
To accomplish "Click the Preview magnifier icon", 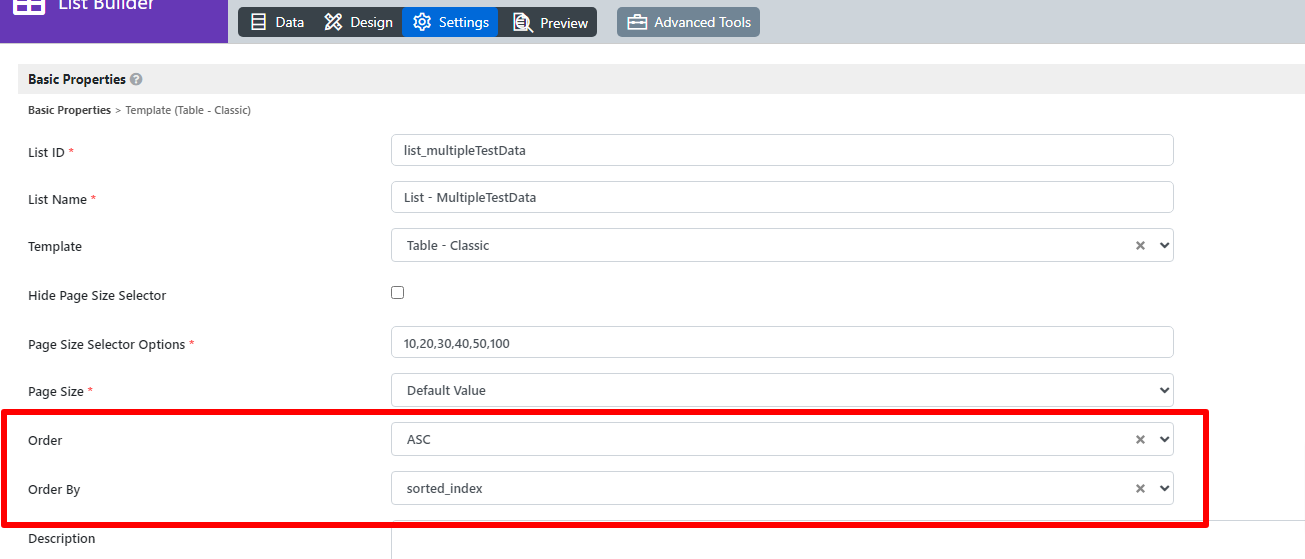I will (x=522, y=22).
